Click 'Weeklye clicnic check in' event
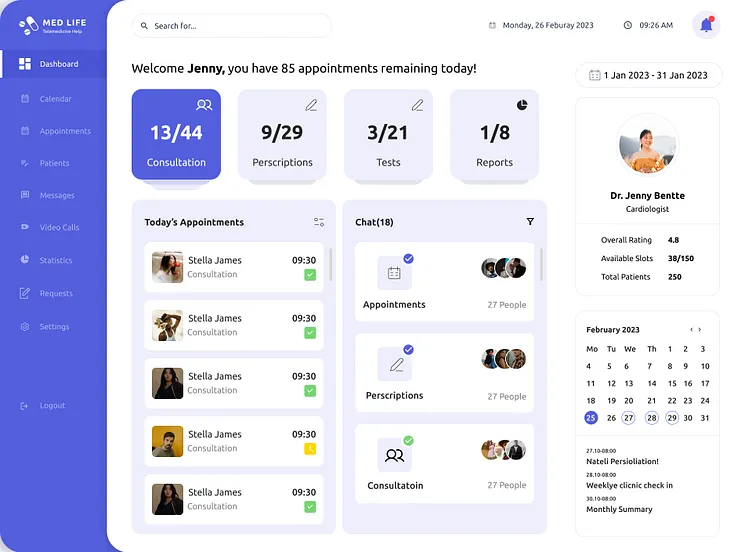Screen dimensions: 752x552 629,485
